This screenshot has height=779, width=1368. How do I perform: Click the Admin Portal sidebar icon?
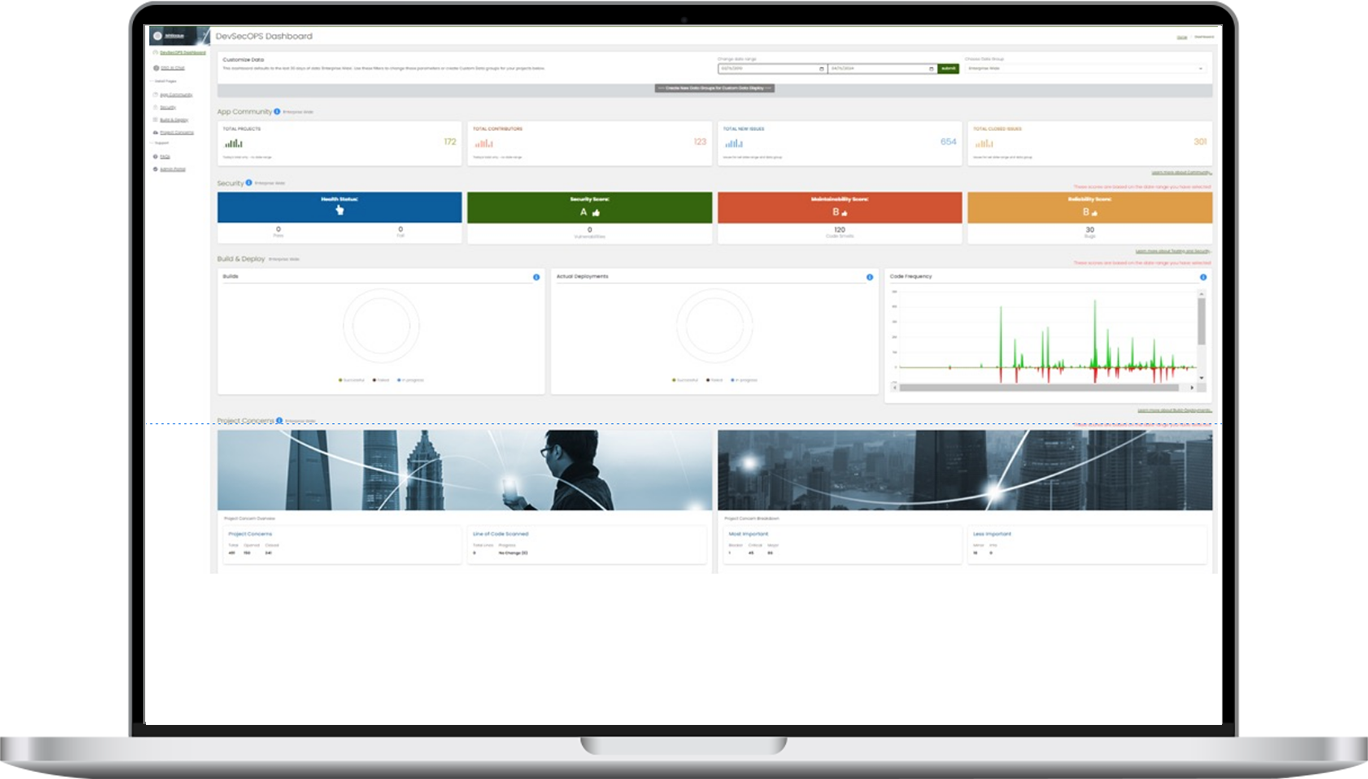[x=155, y=169]
